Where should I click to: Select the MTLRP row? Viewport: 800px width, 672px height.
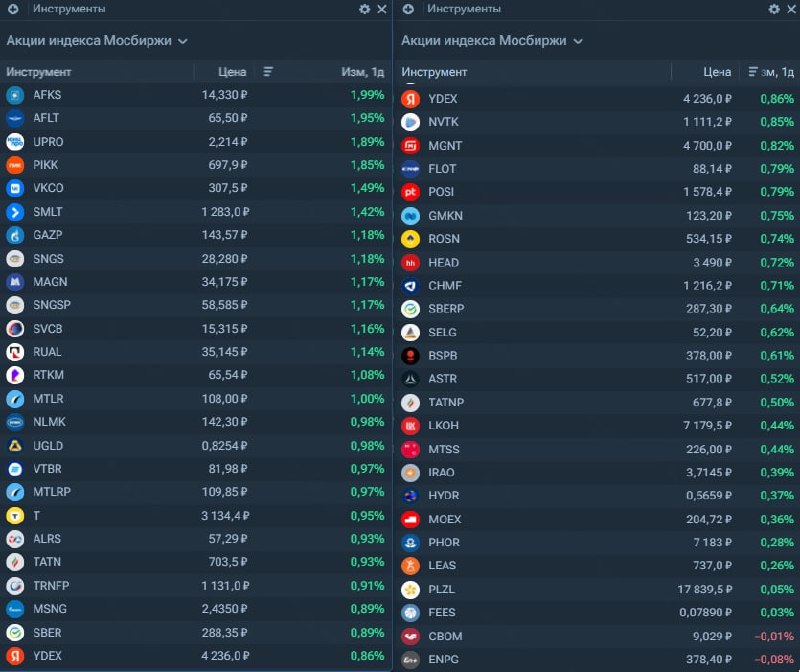(x=196, y=492)
